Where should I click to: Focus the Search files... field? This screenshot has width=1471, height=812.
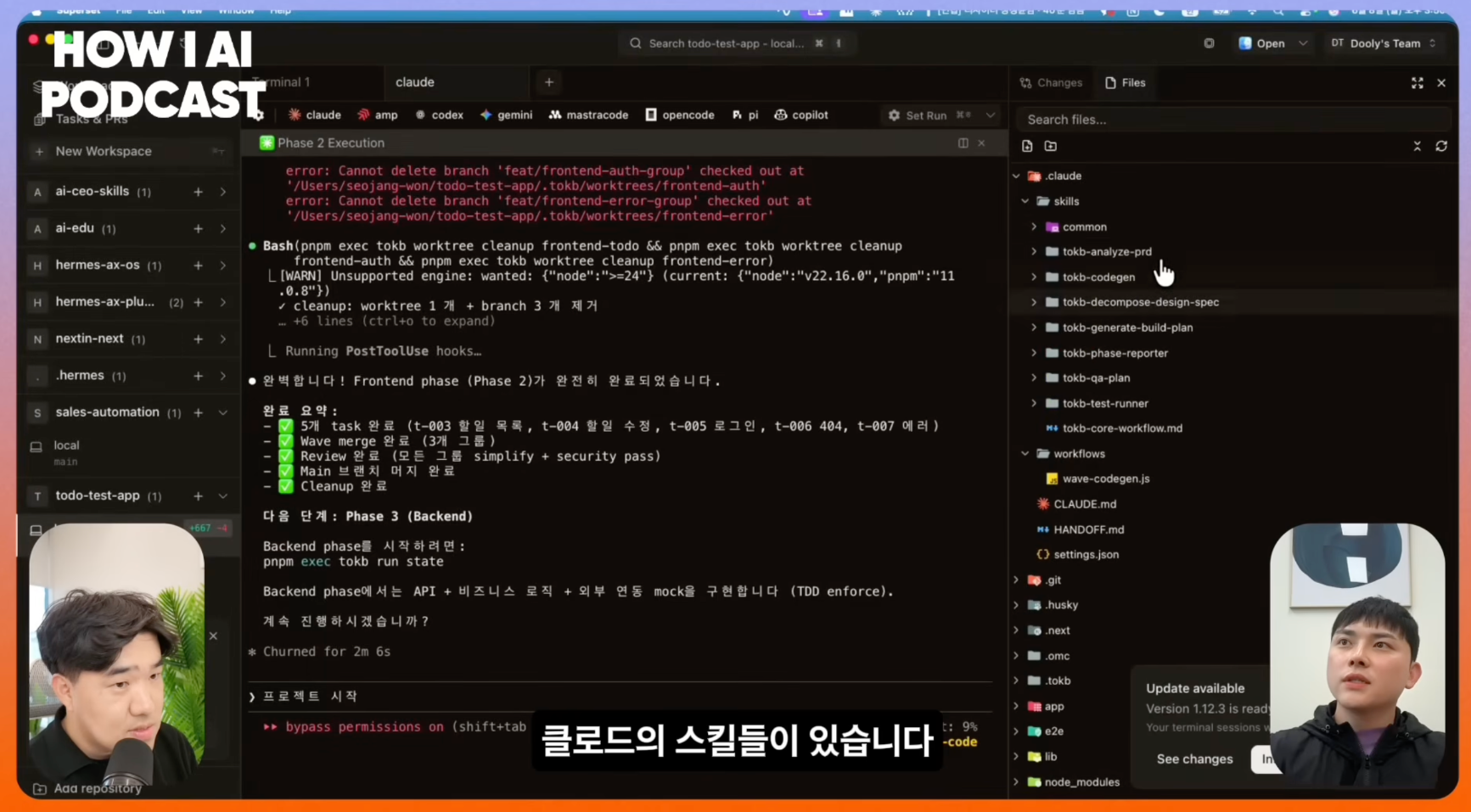[x=1232, y=120]
